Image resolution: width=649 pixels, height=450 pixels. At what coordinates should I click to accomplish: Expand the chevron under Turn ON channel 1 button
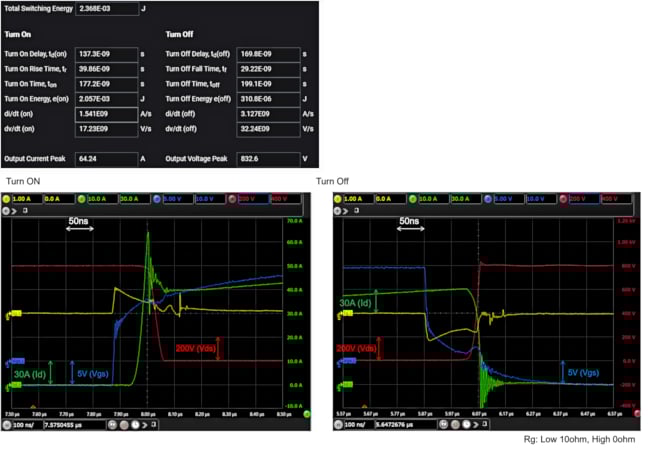(14, 211)
